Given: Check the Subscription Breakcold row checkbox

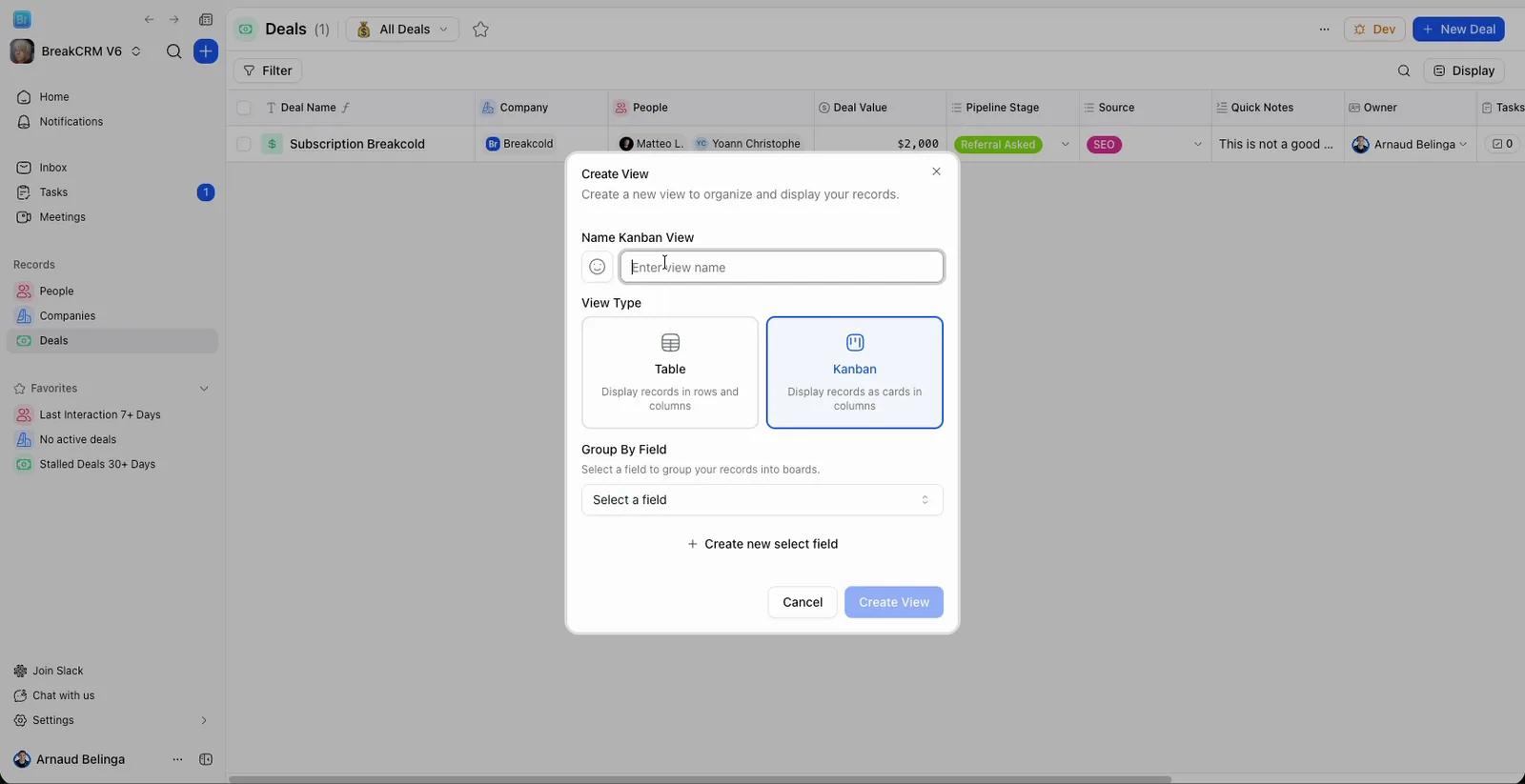Looking at the screenshot, I should tap(244, 144).
